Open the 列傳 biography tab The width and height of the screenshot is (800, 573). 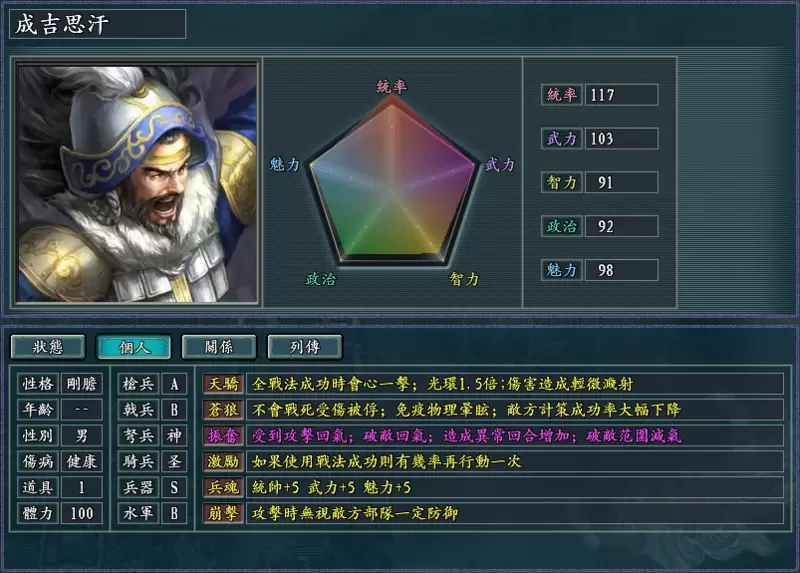pos(305,347)
